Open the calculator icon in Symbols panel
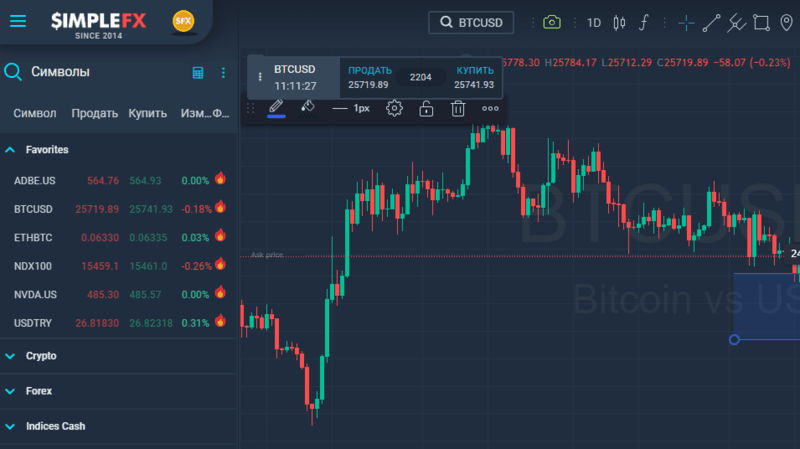 (198, 72)
